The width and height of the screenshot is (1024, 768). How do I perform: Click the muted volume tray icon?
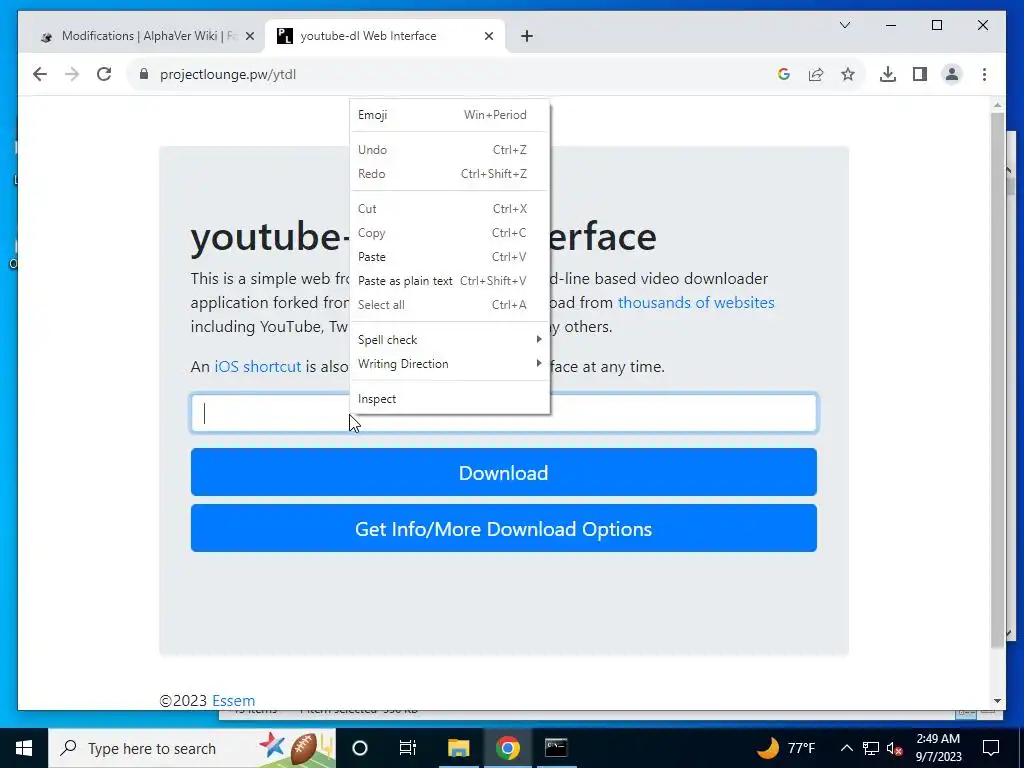coord(894,748)
